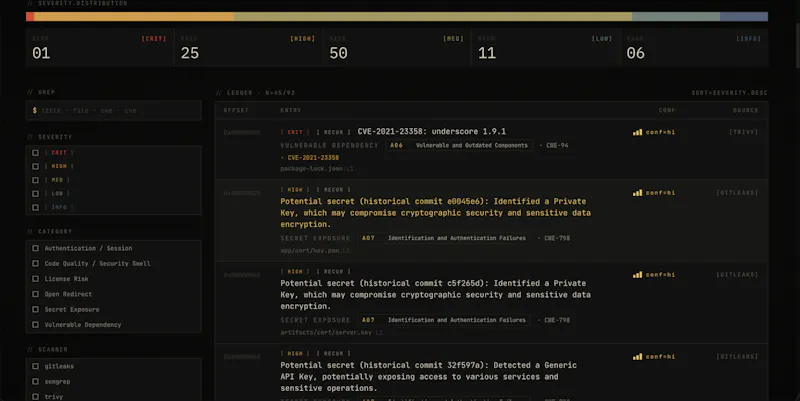Click the gray-green low segment of the severity bar
This screenshot has width=800, height=401.
tap(676, 17)
